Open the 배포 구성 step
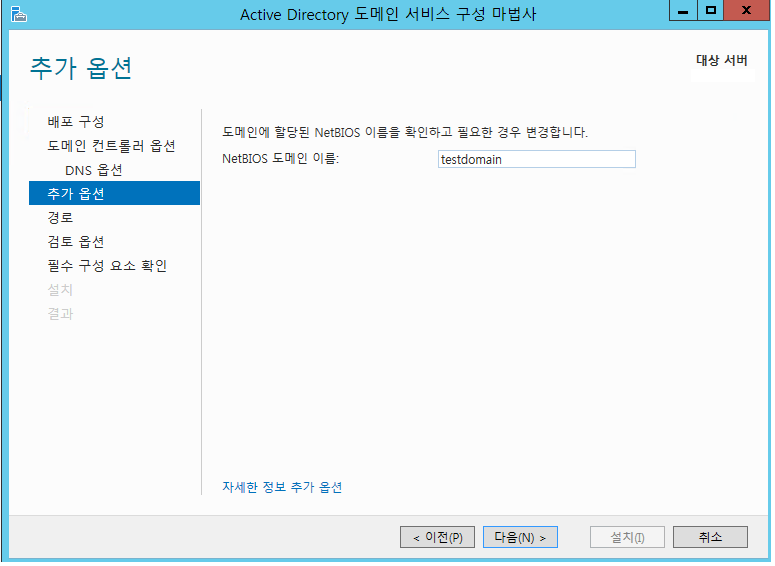This screenshot has height=566, width=775. [x=76, y=122]
